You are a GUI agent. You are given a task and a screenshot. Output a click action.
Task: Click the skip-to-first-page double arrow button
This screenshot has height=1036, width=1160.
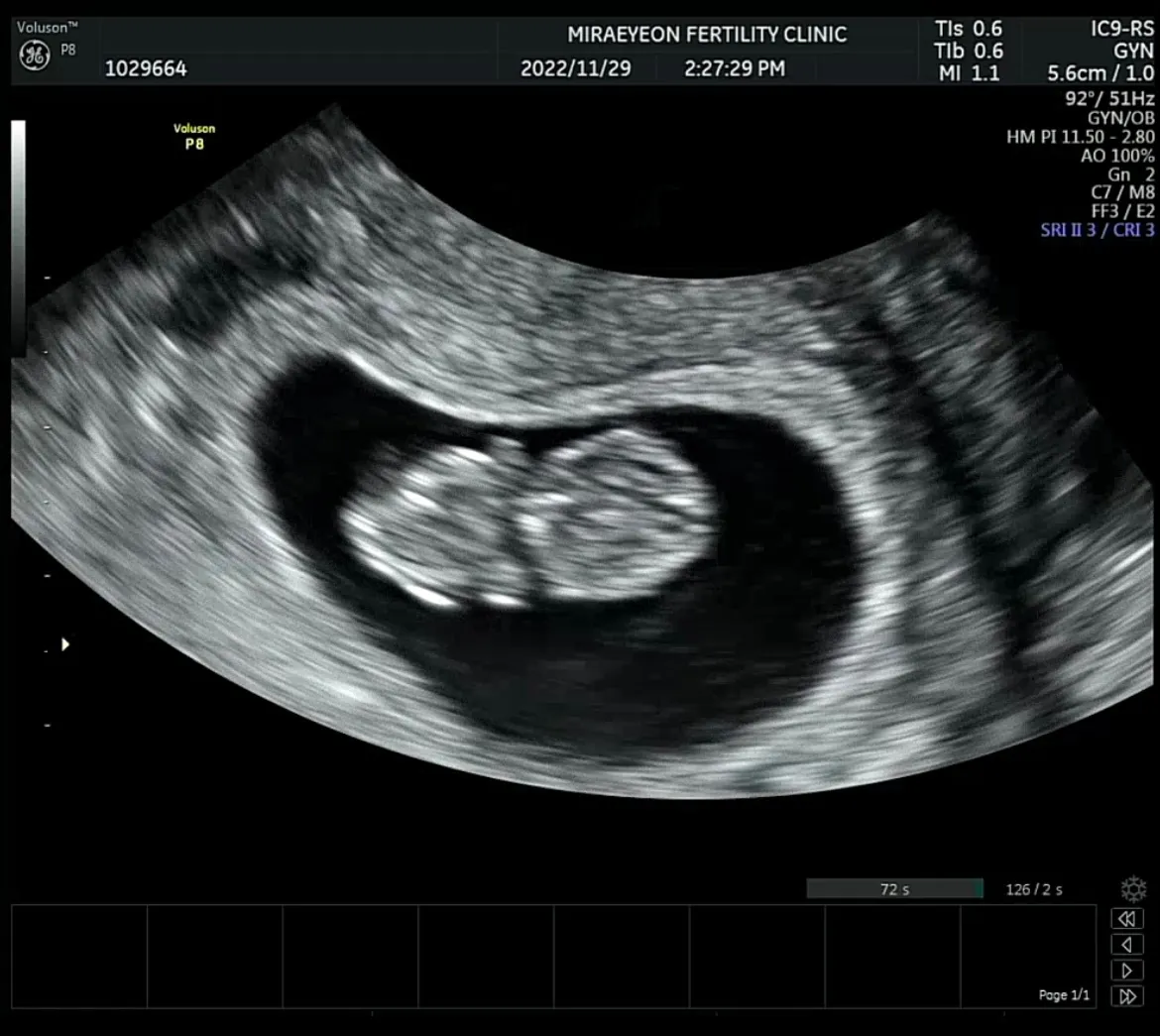pyautogui.click(x=1126, y=919)
